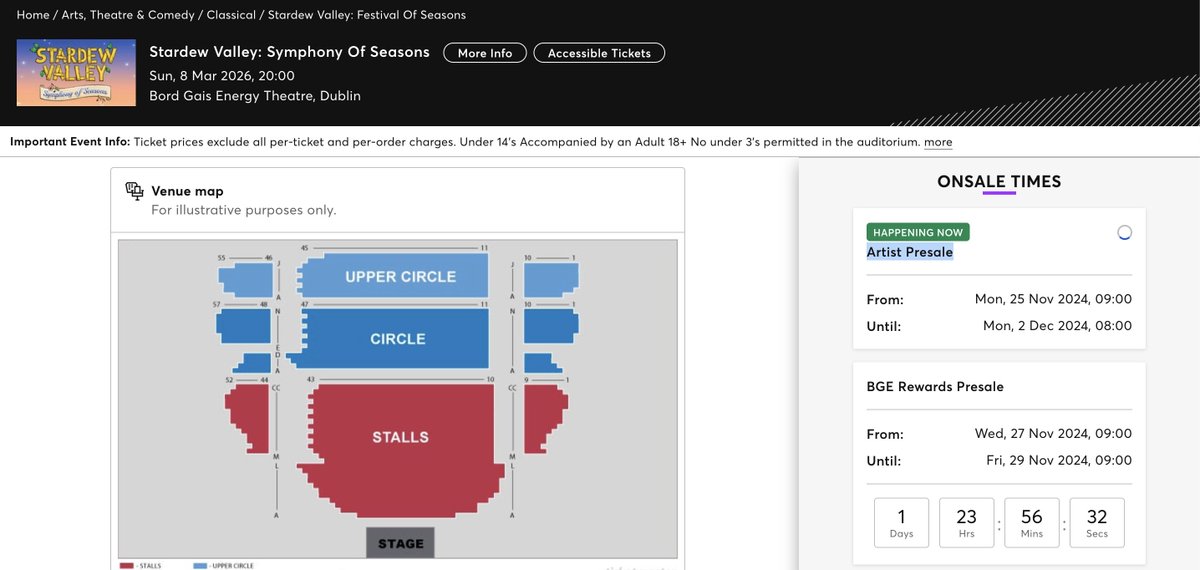Click the BGE Rewards Presale heading
The height and width of the screenshot is (570, 1200).
935,386
